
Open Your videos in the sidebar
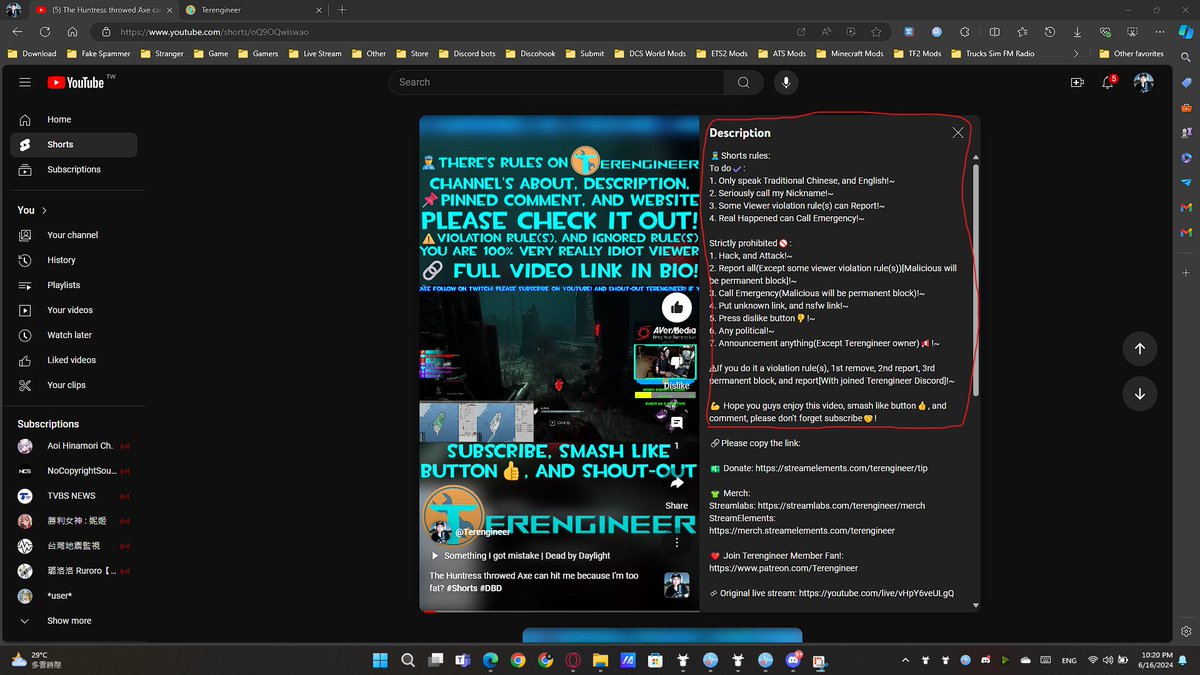(74, 310)
